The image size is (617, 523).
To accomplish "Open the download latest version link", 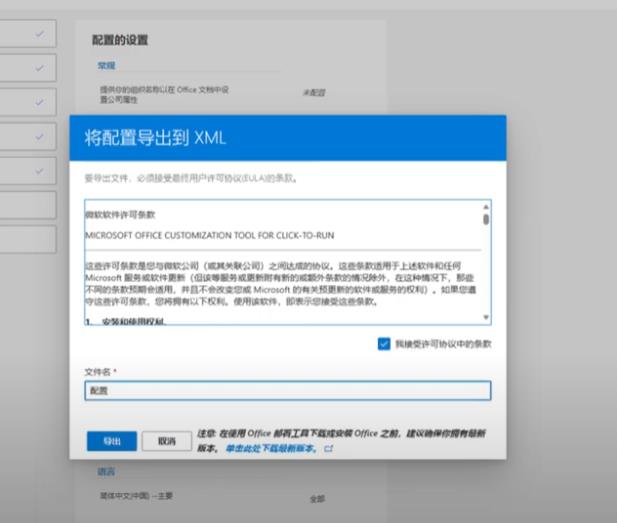I will tap(272, 448).
